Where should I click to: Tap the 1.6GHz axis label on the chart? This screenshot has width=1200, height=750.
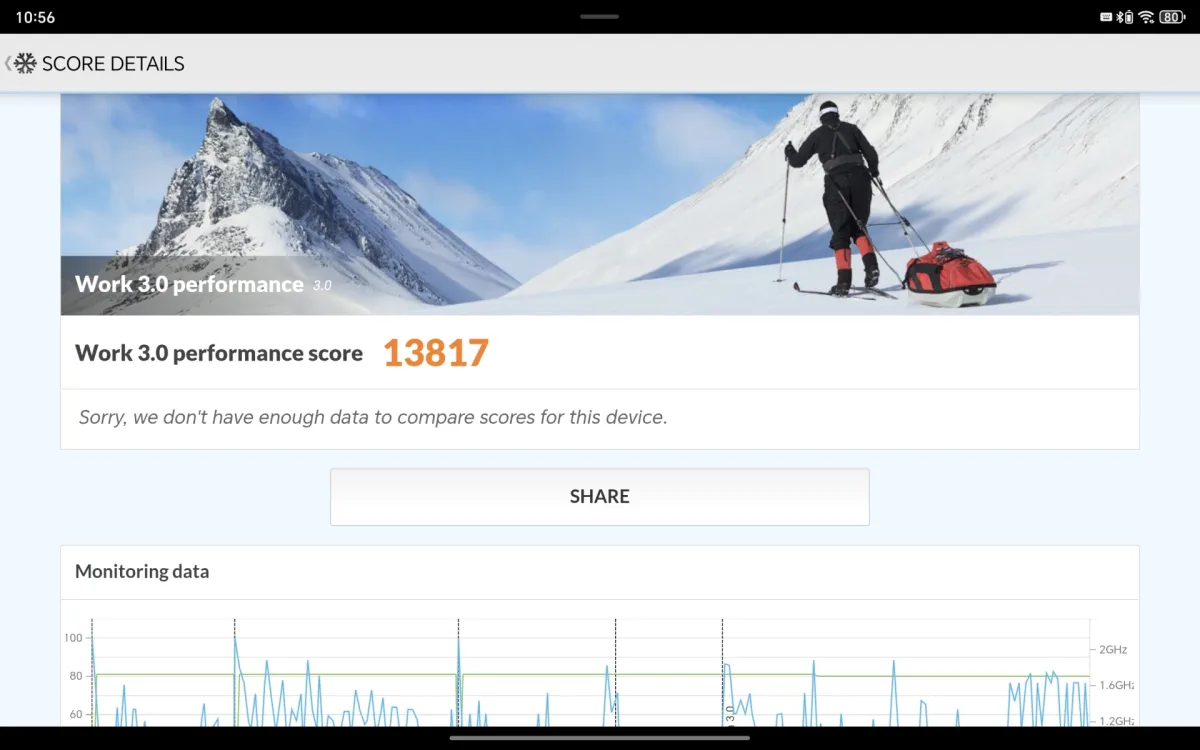(1117, 685)
